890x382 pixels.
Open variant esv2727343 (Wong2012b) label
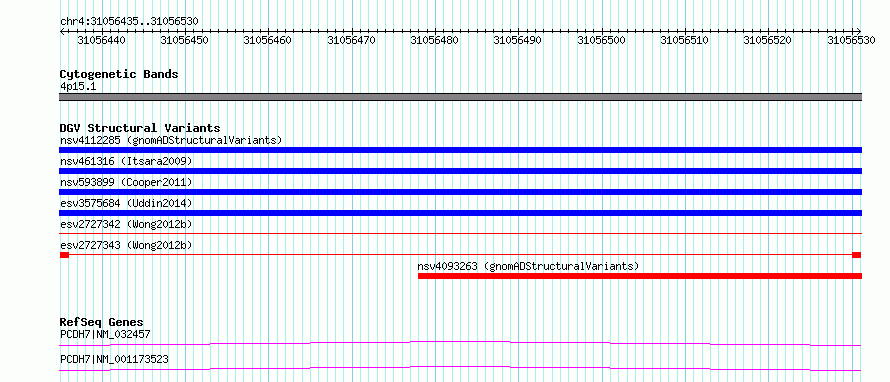point(127,245)
